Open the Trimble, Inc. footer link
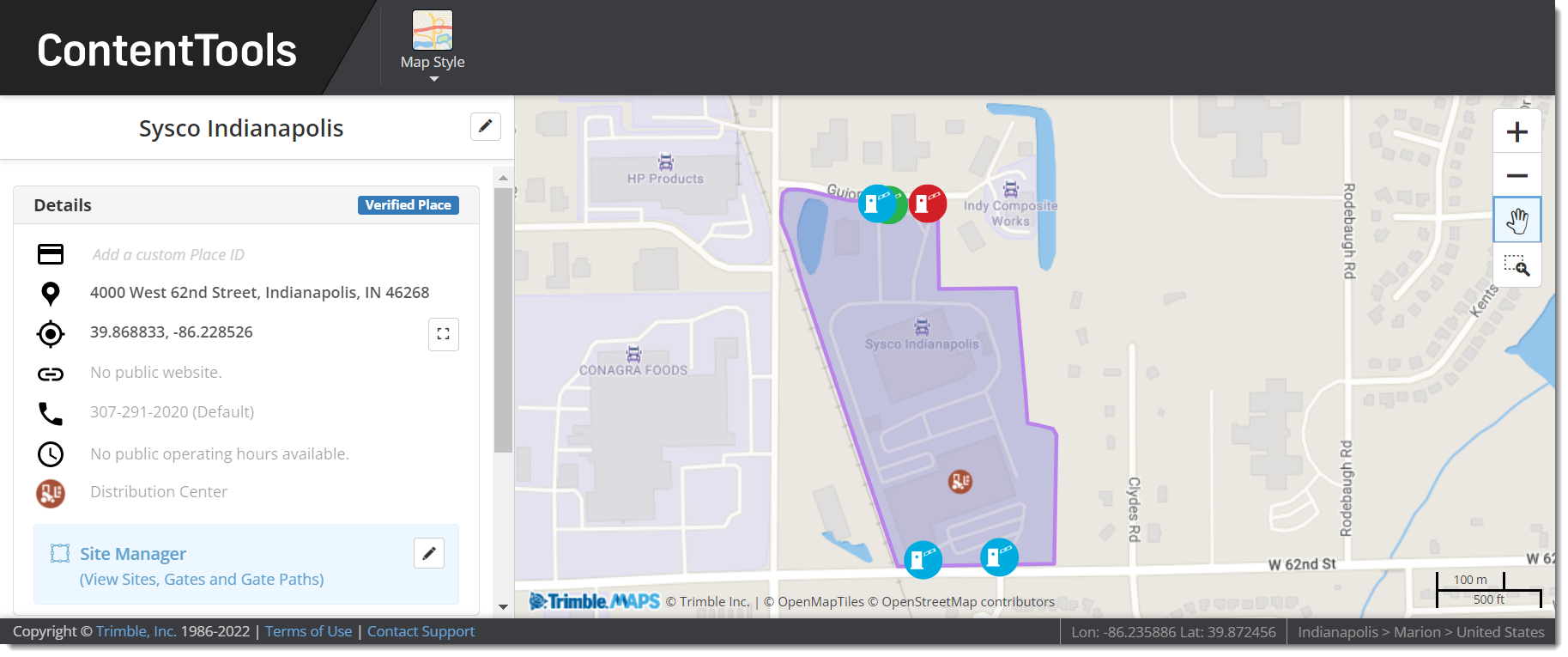 click(136, 631)
